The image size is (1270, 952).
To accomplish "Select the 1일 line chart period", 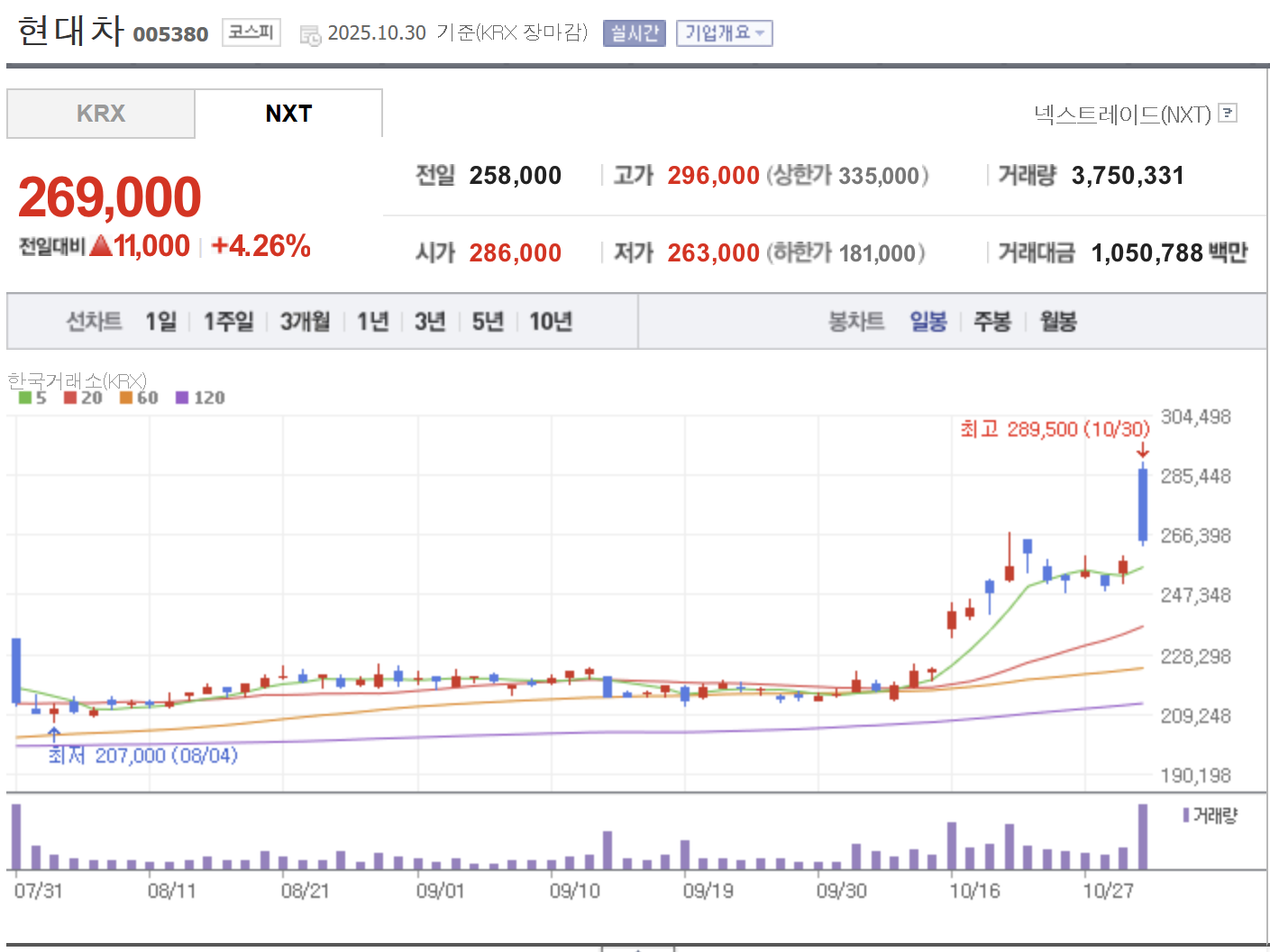I will (161, 322).
